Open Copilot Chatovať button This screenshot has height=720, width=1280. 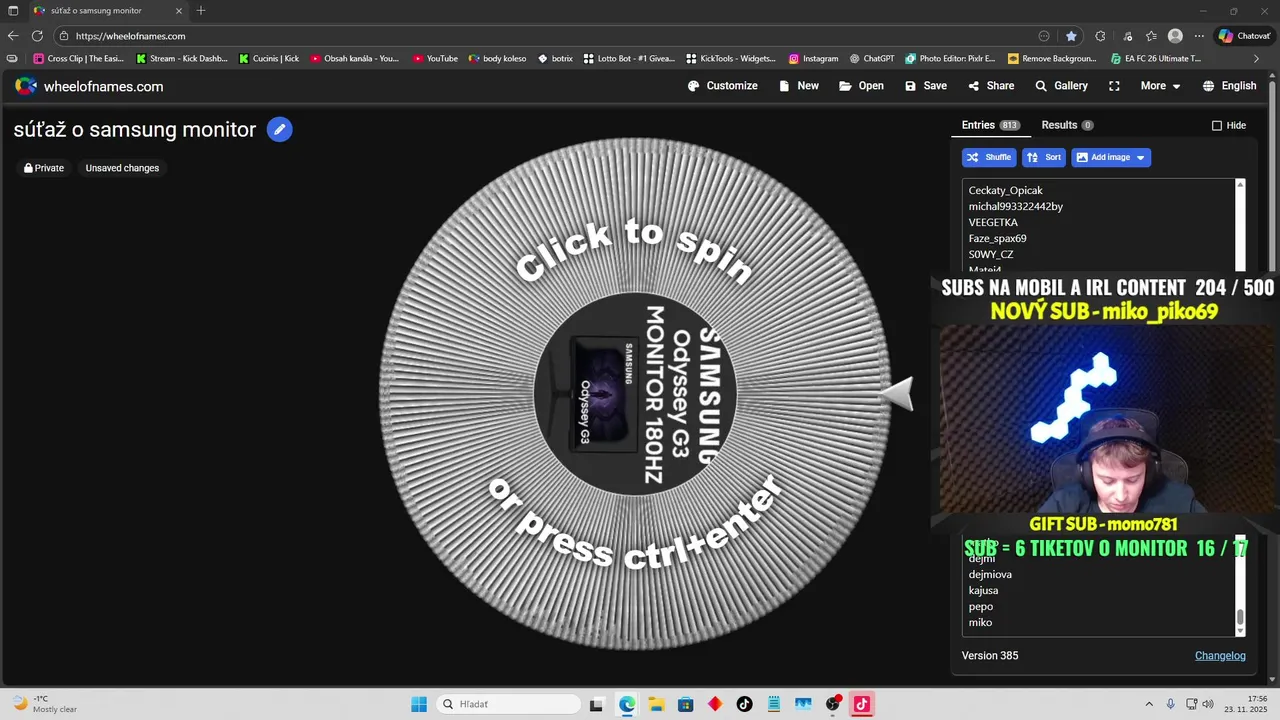click(1244, 36)
